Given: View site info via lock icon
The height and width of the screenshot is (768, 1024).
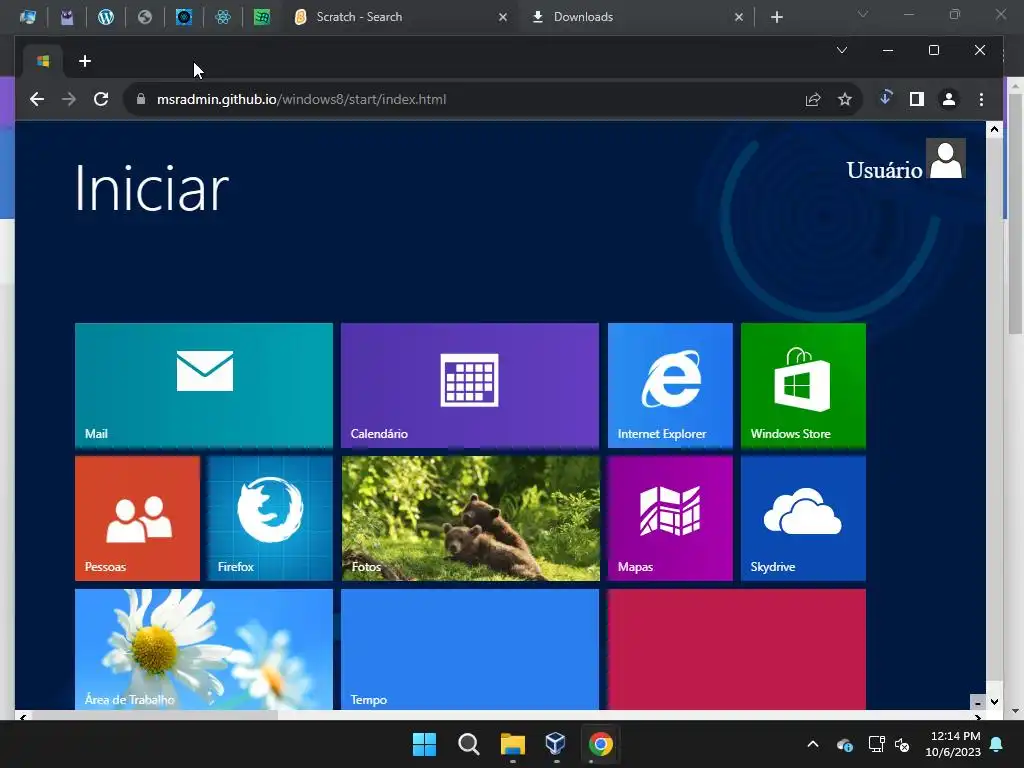Looking at the screenshot, I should click(140, 99).
